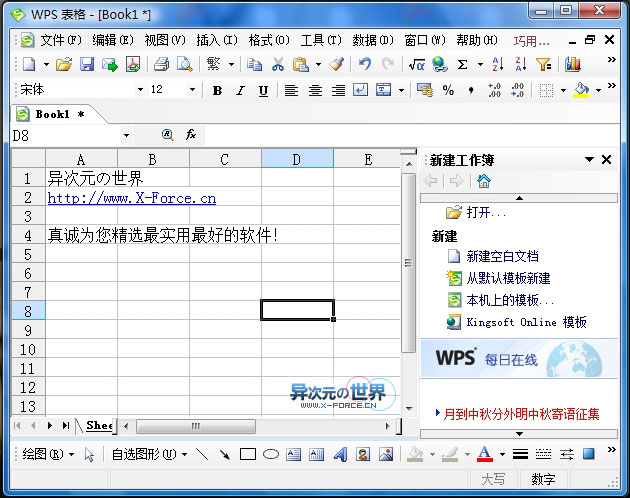The height and width of the screenshot is (498, 630).
Task: Click the Paste clipboard icon
Action: click(x=301, y=64)
